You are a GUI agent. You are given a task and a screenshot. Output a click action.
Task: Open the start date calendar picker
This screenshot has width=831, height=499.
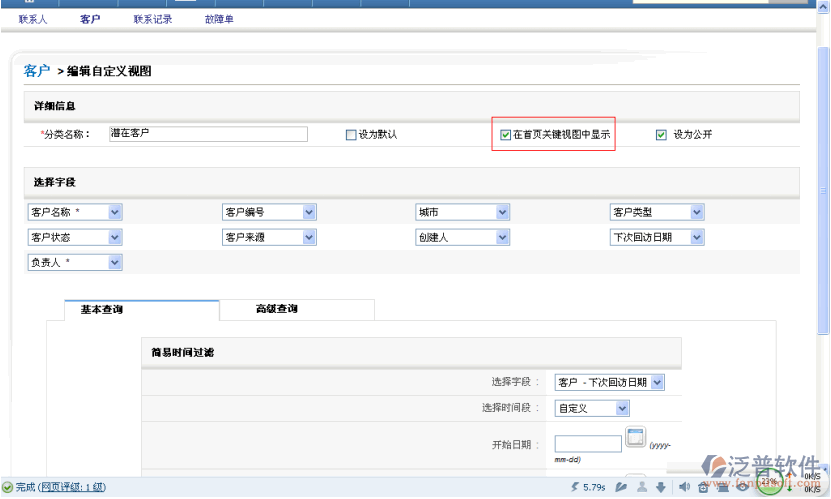click(x=635, y=437)
